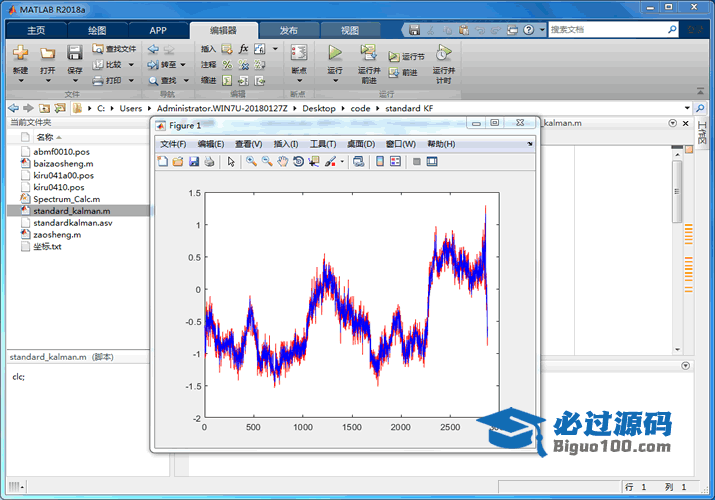Open the View (视图) tab
This screenshot has width=715, height=500.
click(350, 30)
